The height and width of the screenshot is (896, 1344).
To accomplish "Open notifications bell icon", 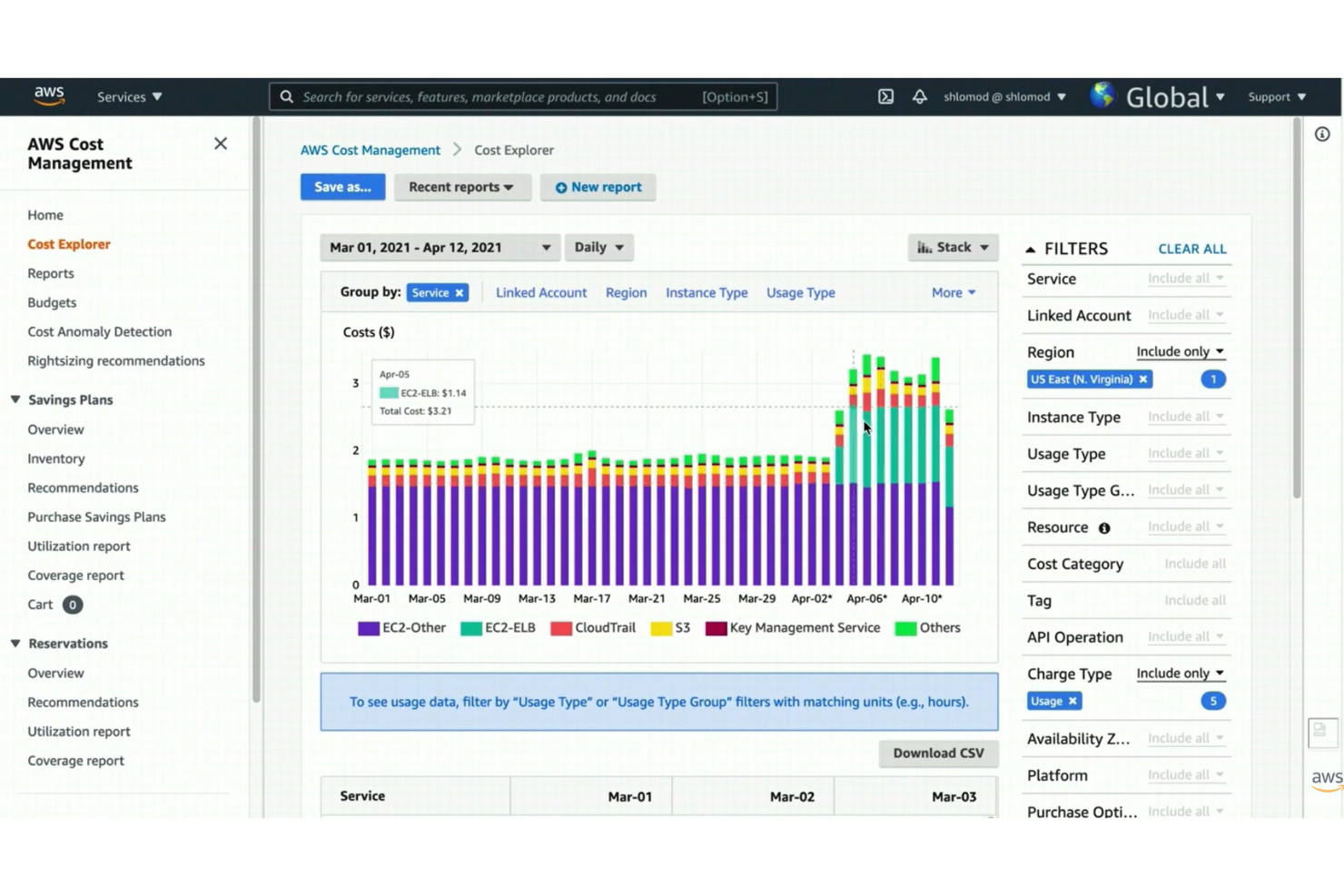I will [919, 96].
